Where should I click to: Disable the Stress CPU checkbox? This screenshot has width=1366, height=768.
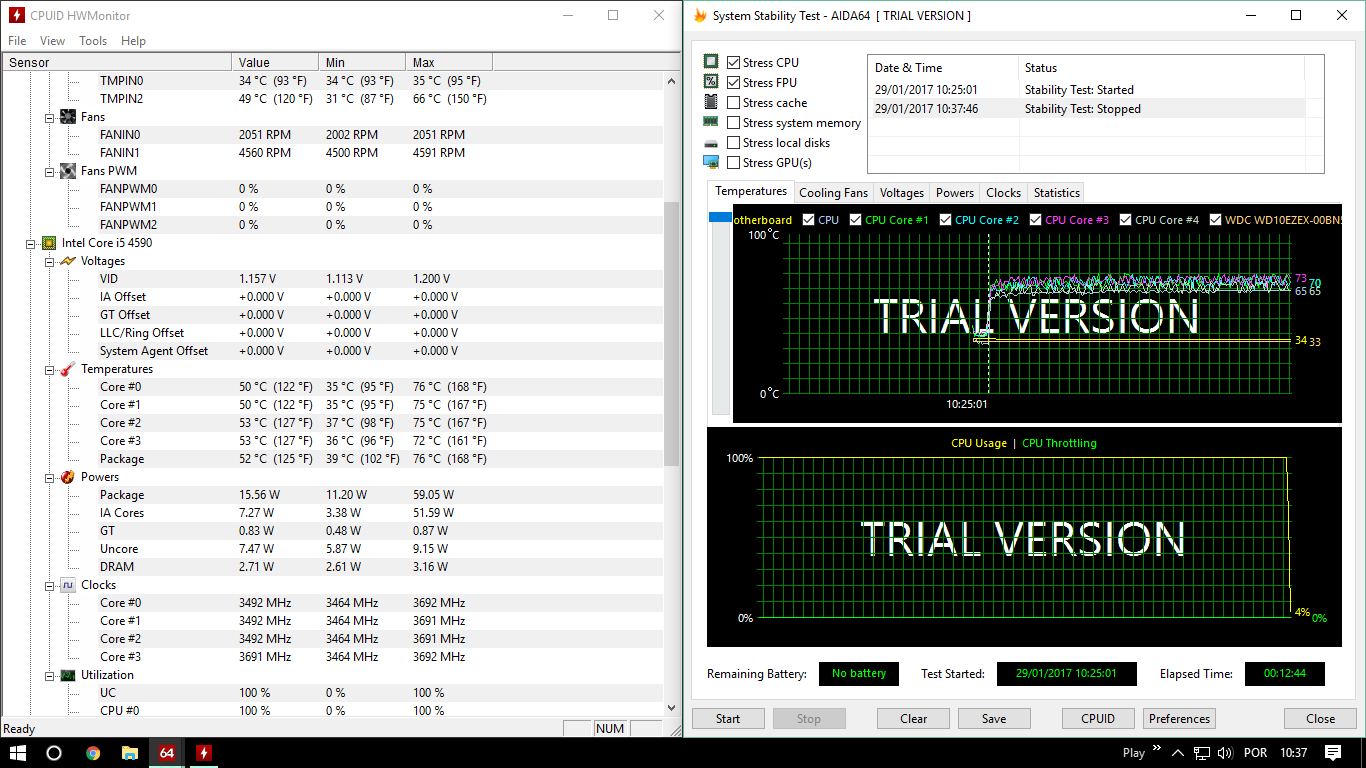pos(734,62)
